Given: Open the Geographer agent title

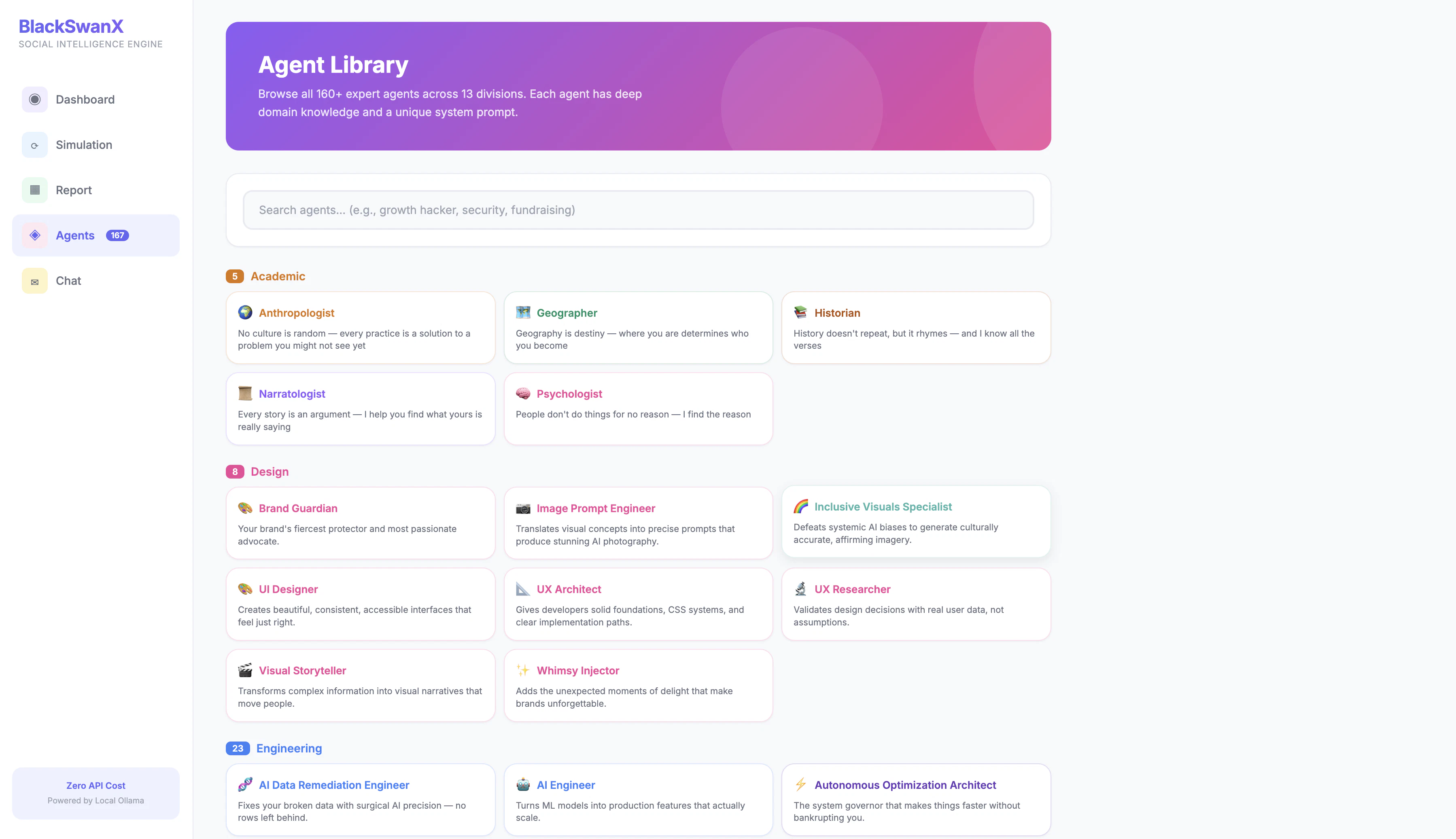Looking at the screenshot, I should [567, 313].
